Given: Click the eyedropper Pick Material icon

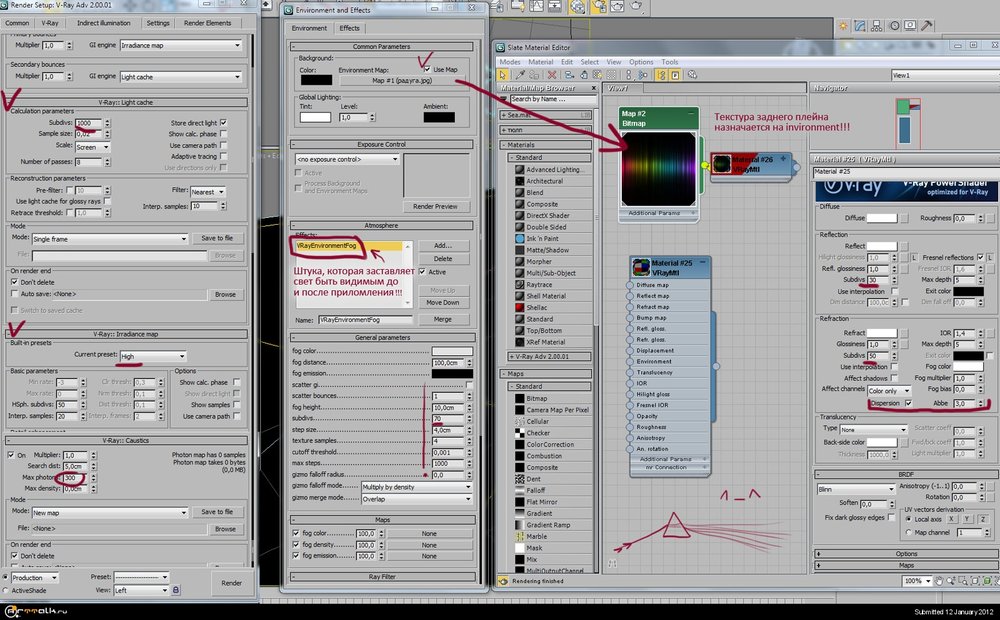Looking at the screenshot, I should (x=520, y=75).
